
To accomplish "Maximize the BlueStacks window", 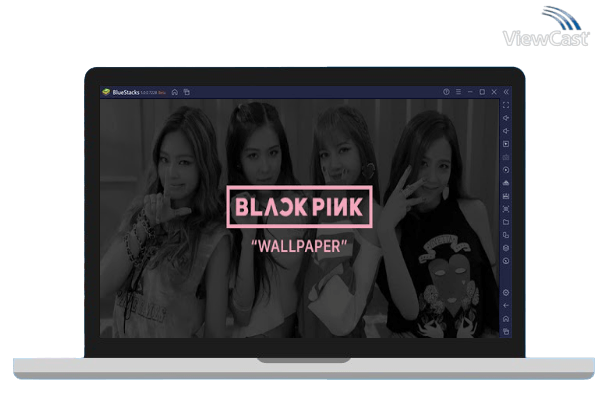I will (x=482, y=92).
